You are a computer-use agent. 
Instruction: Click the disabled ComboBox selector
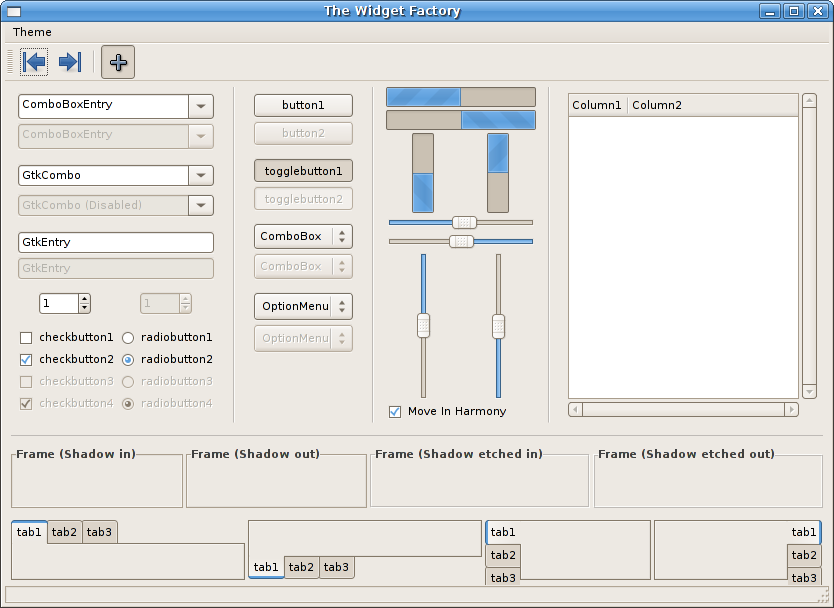[x=303, y=266]
